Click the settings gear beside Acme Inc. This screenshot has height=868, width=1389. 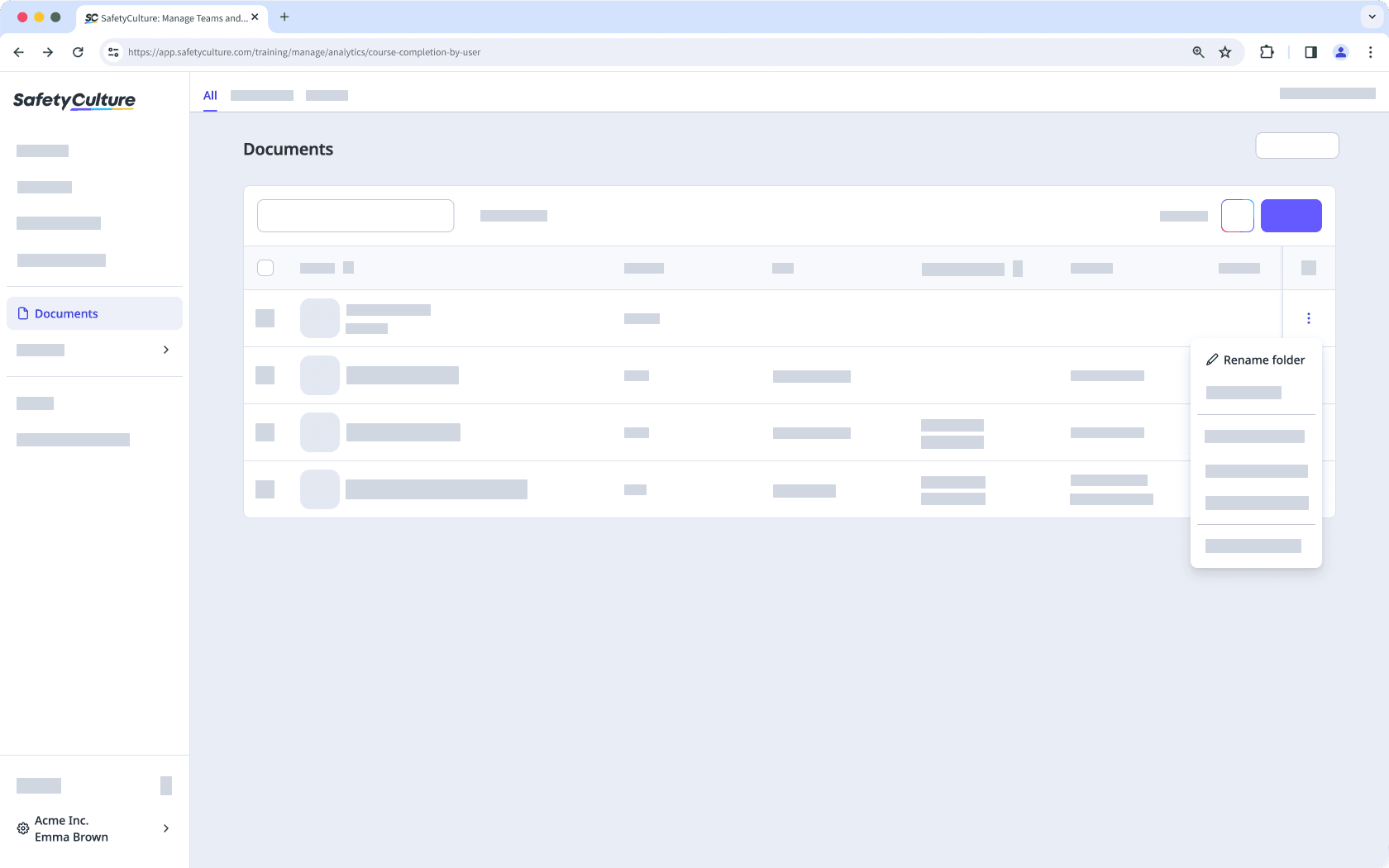tap(21, 828)
